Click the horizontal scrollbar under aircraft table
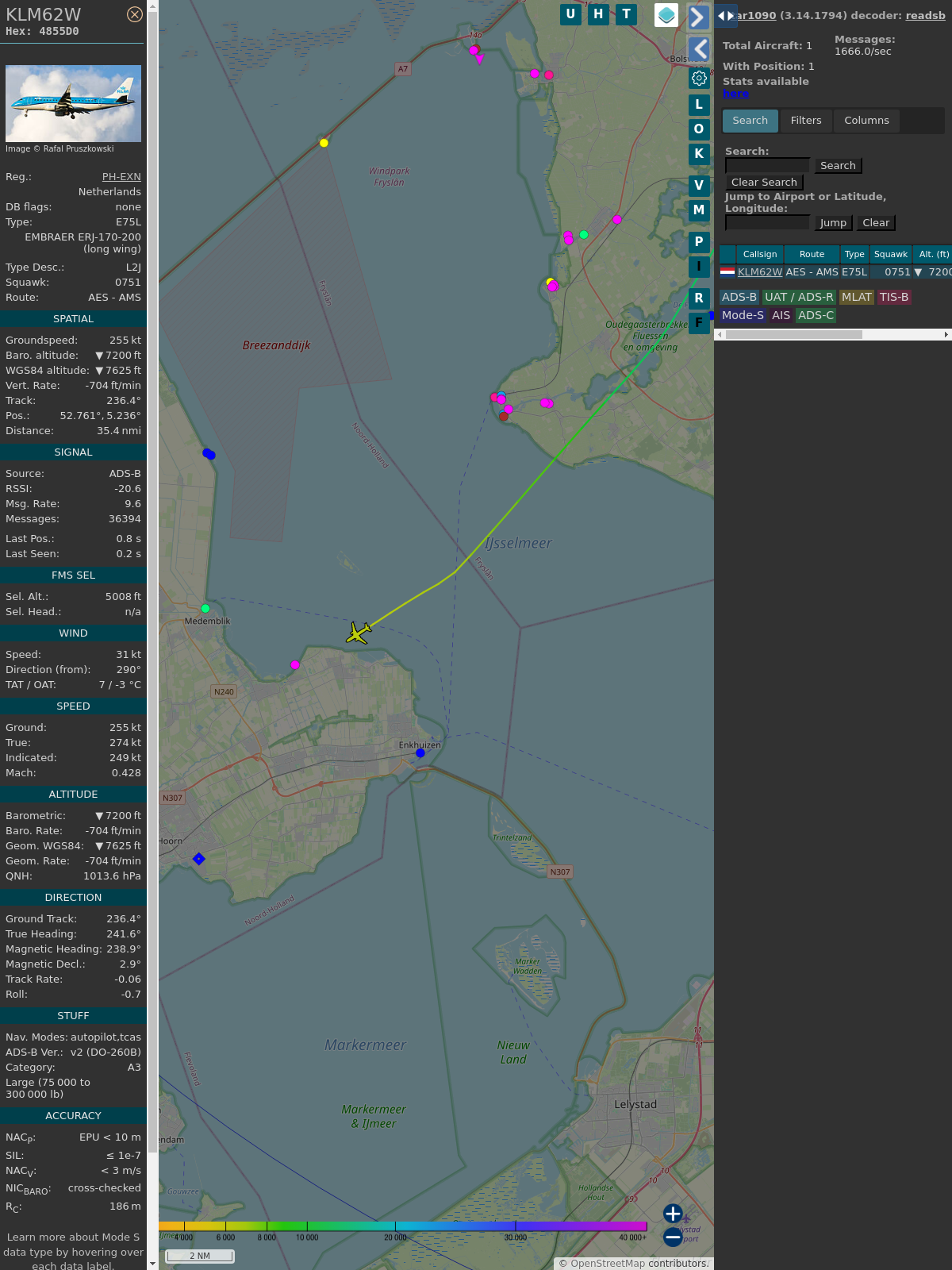Screen dimensions: 952x1270 click(x=833, y=334)
